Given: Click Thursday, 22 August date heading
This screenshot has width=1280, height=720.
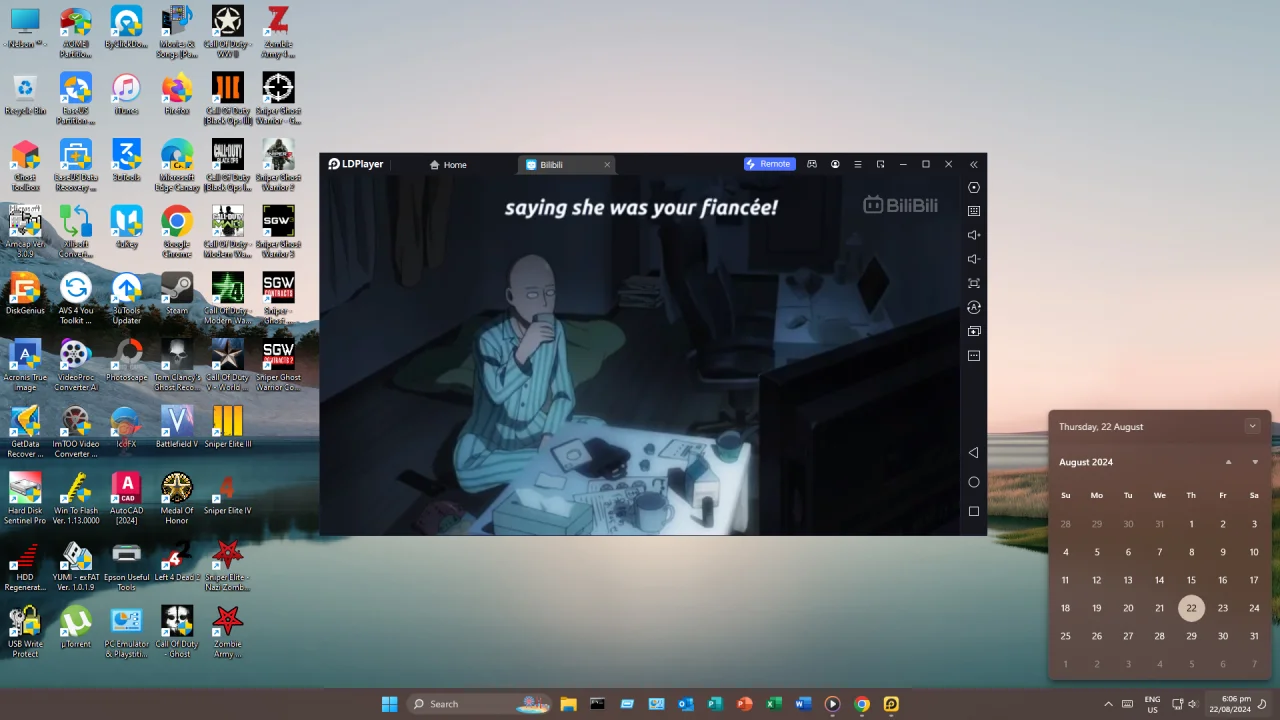Looking at the screenshot, I should [1101, 427].
